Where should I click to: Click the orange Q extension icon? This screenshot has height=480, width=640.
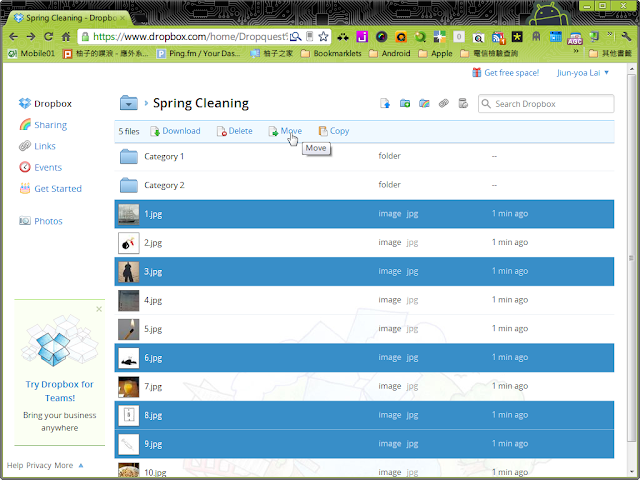[x=401, y=37]
